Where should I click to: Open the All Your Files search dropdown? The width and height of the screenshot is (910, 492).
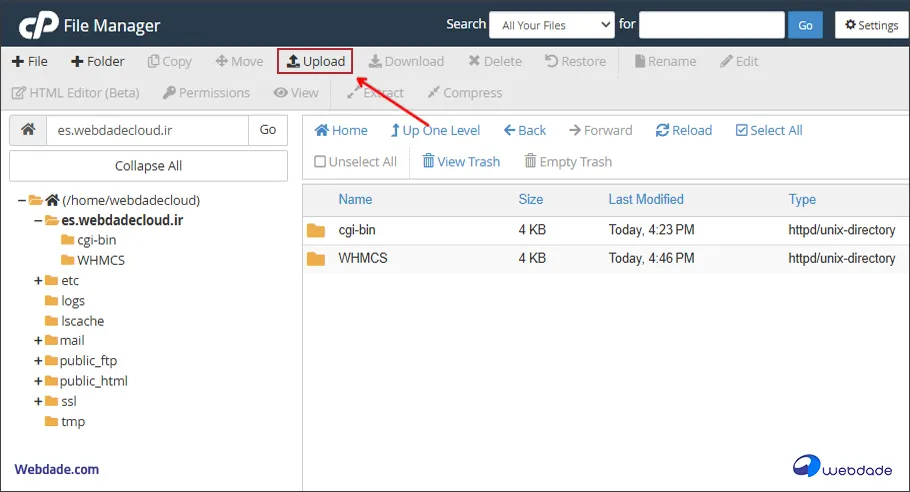552,25
